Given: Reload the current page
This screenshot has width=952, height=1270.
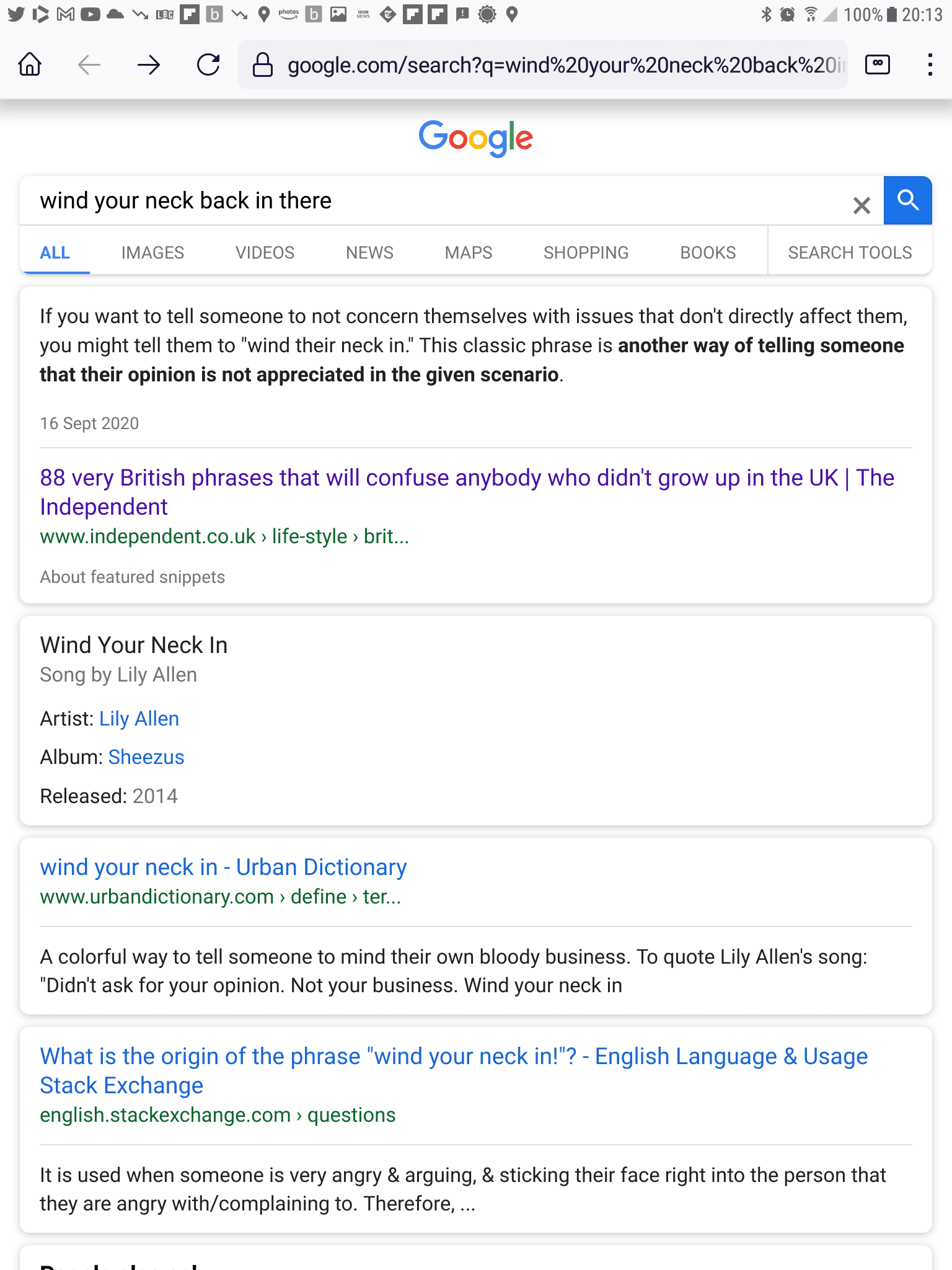Looking at the screenshot, I should coord(208,64).
